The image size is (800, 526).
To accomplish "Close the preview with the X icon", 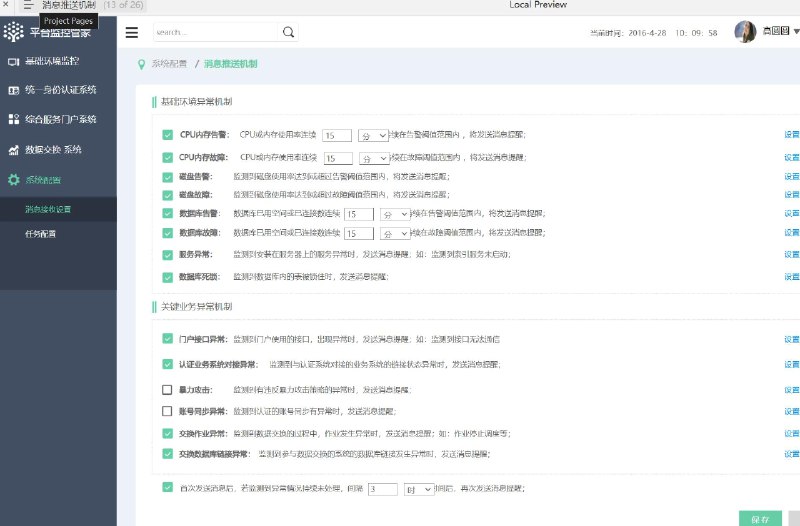I will tap(6, 4).
